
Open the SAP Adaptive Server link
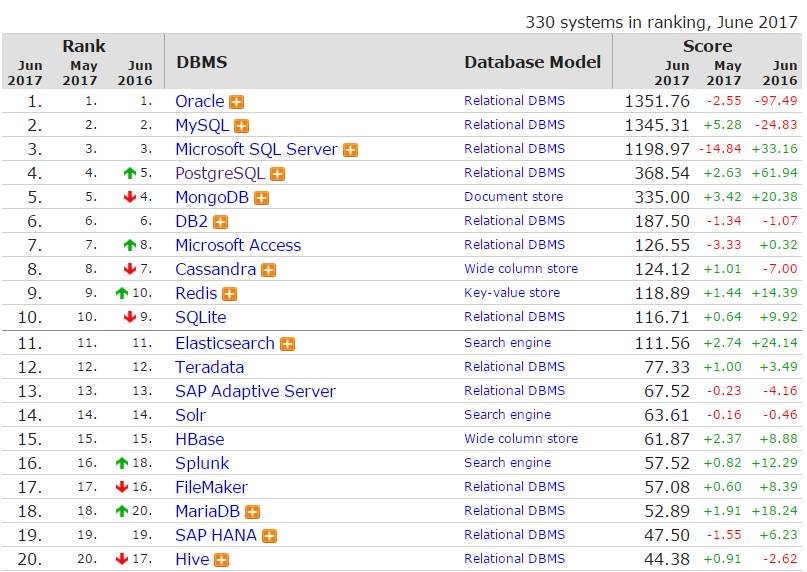255,391
